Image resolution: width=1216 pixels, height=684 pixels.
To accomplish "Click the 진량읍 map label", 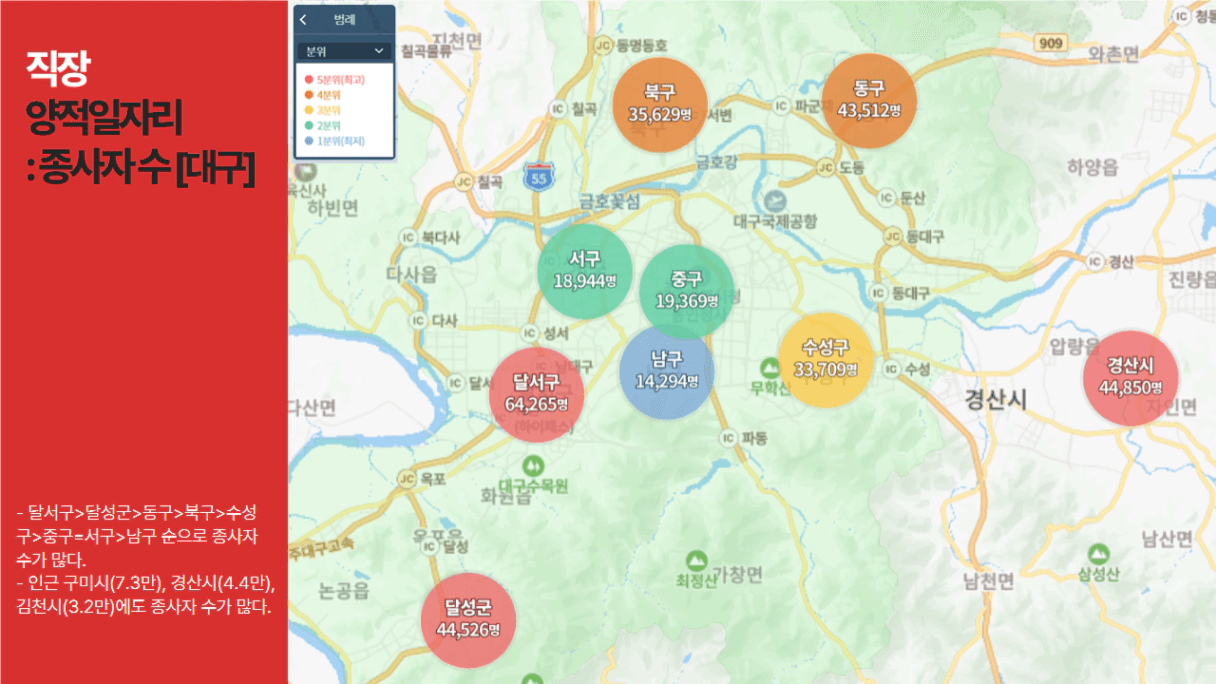I will pyautogui.click(x=1190, y=279).
